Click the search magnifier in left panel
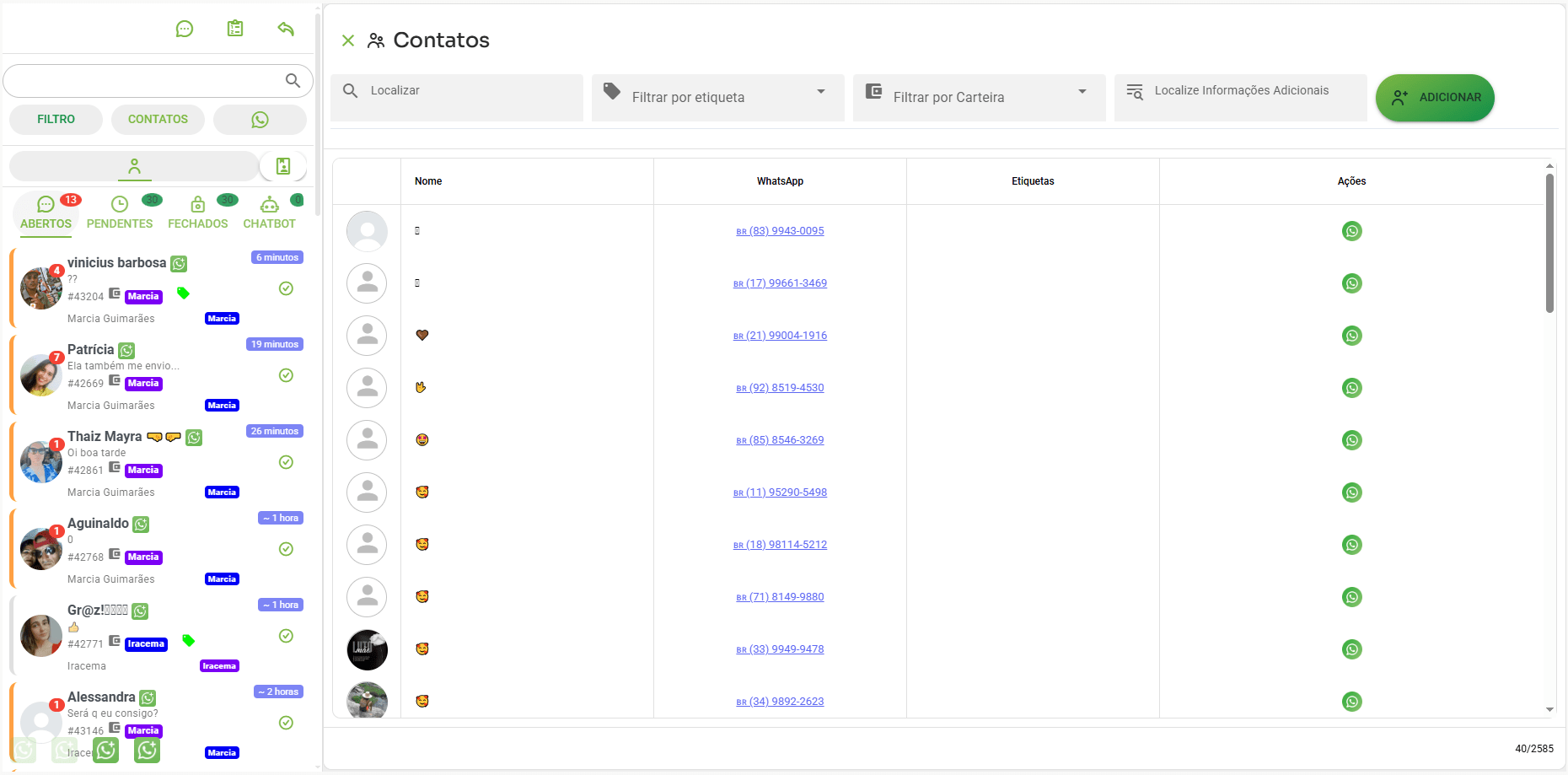 [293, 81]
